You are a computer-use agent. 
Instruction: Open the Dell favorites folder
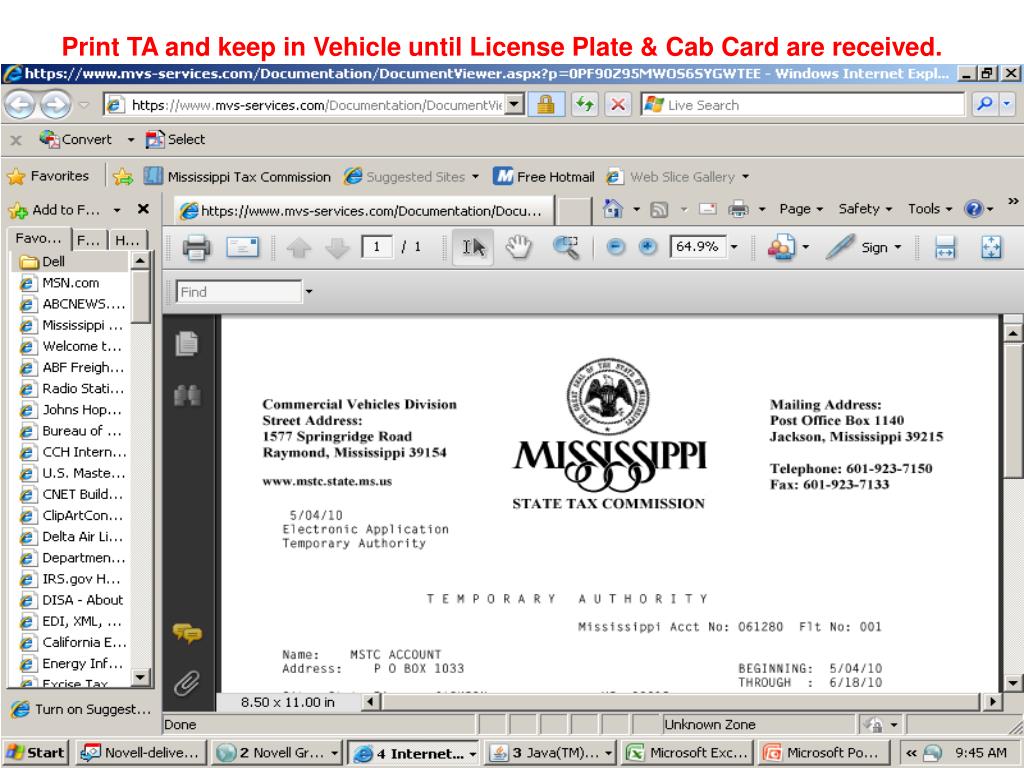(x=43, y=262)
